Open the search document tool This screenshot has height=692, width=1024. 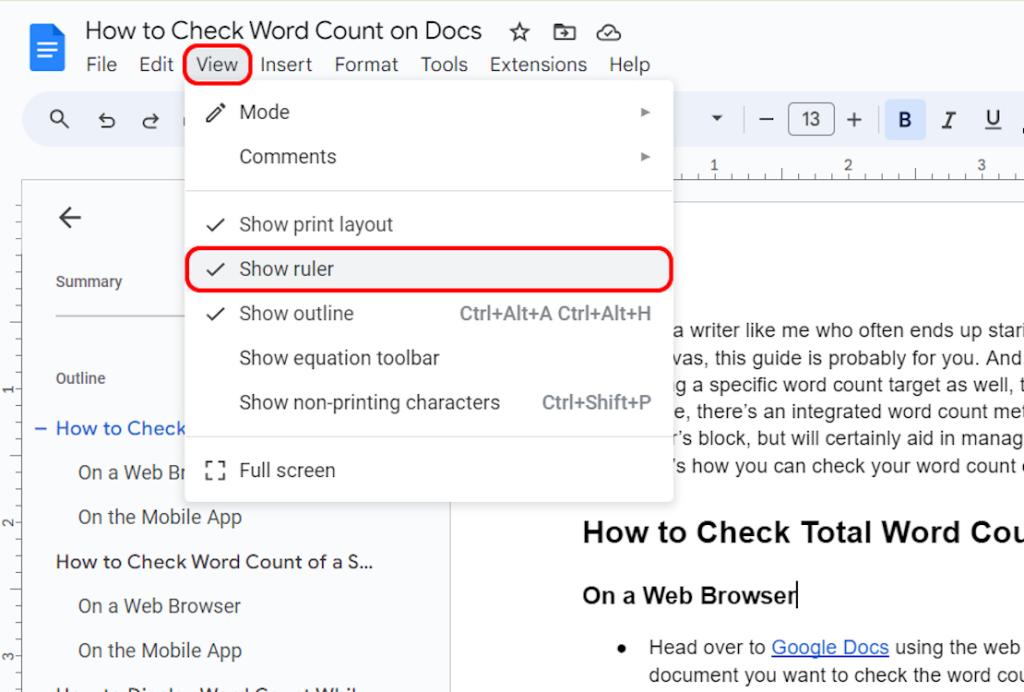point(59,119)
